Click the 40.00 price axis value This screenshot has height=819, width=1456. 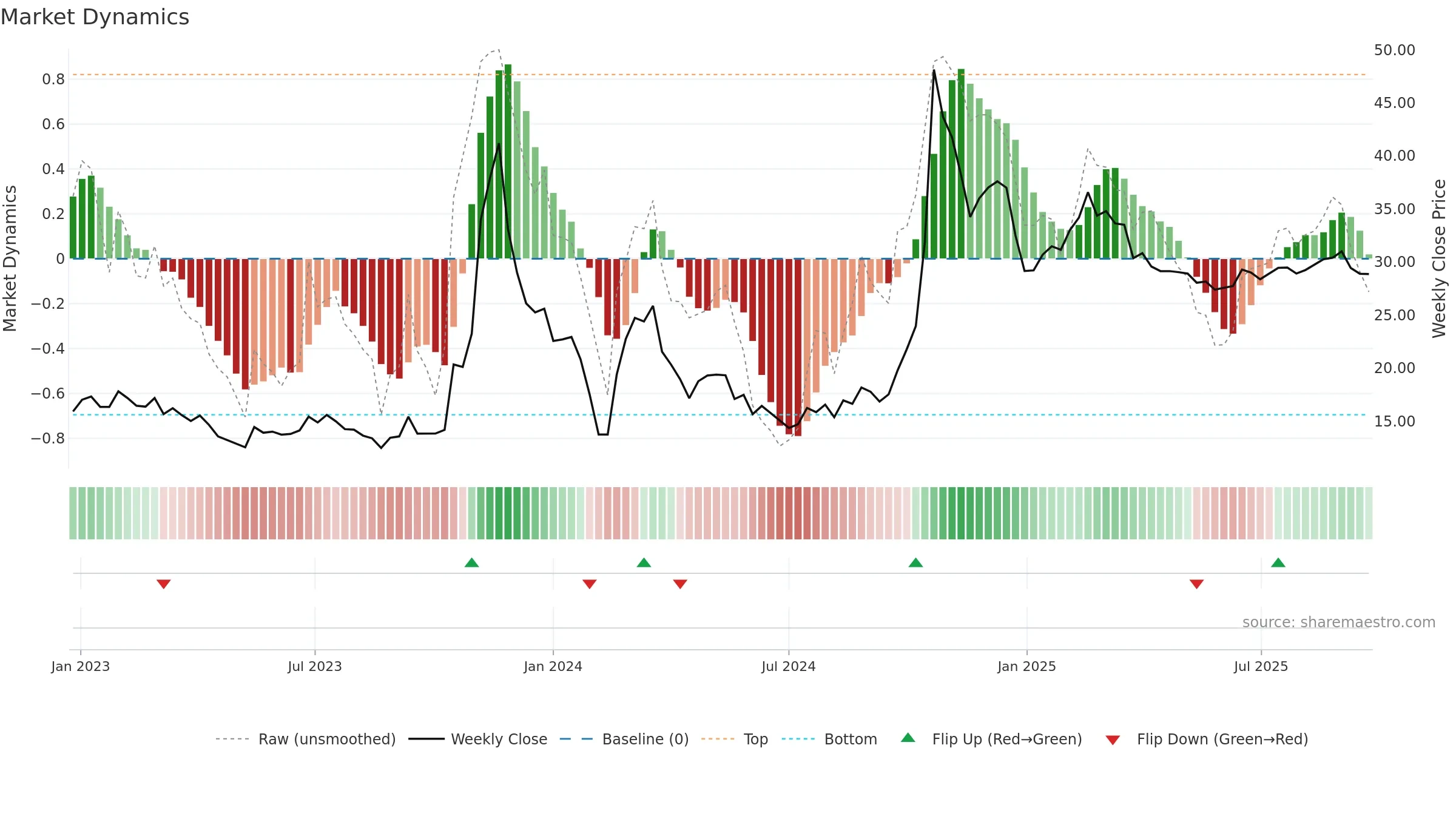coord(1395,155)
